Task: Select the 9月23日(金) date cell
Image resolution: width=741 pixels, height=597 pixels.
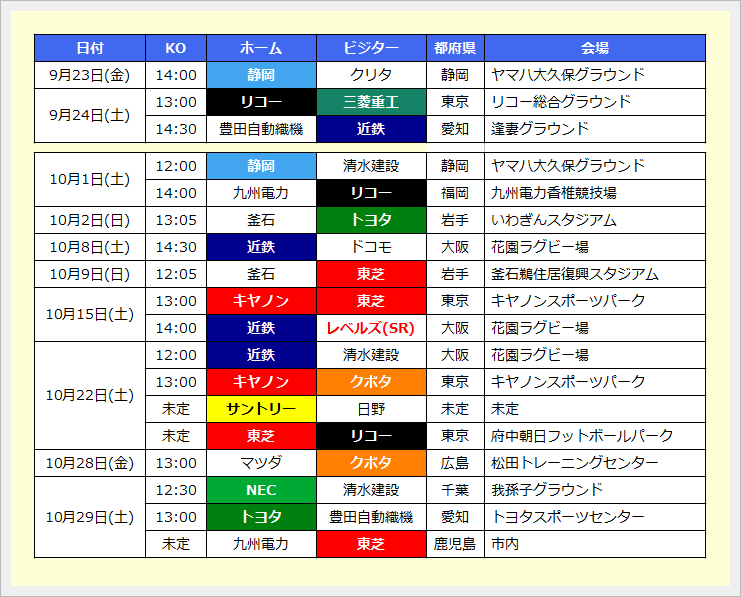Action: tap(89, 75)
